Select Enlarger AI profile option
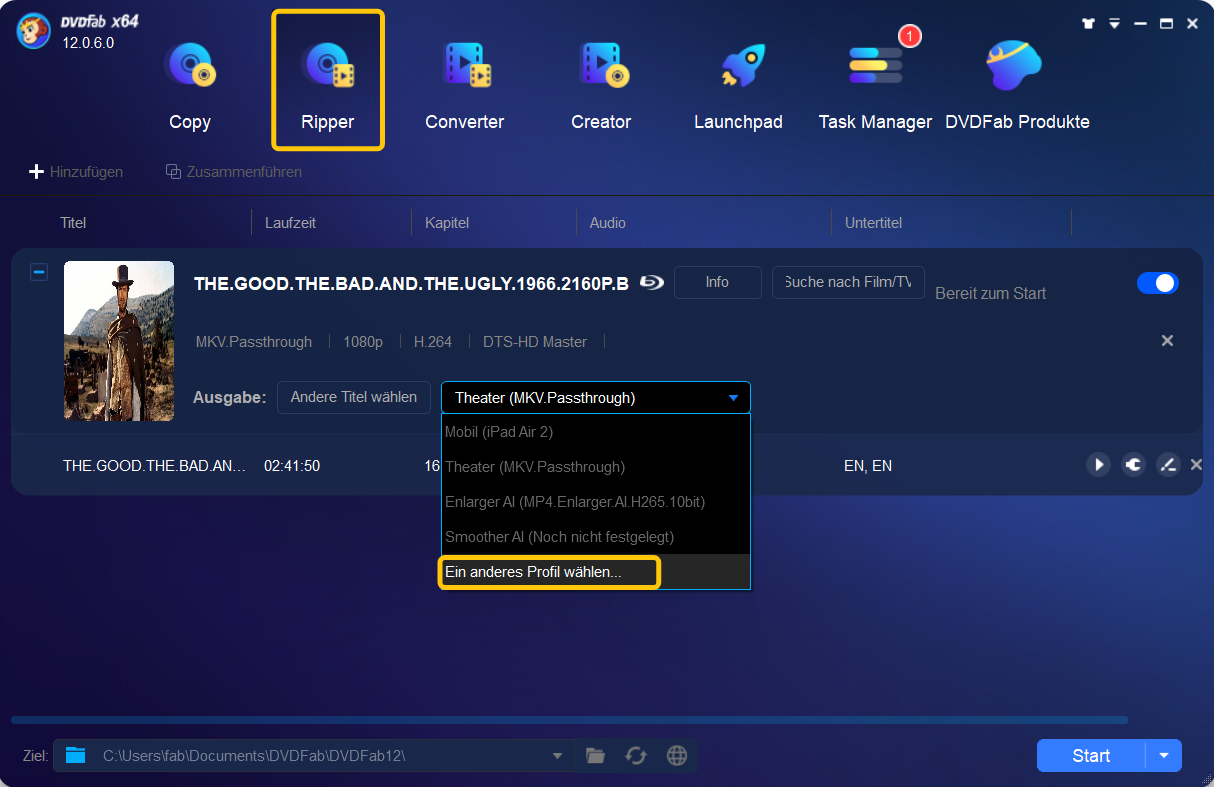 [595, 502]
